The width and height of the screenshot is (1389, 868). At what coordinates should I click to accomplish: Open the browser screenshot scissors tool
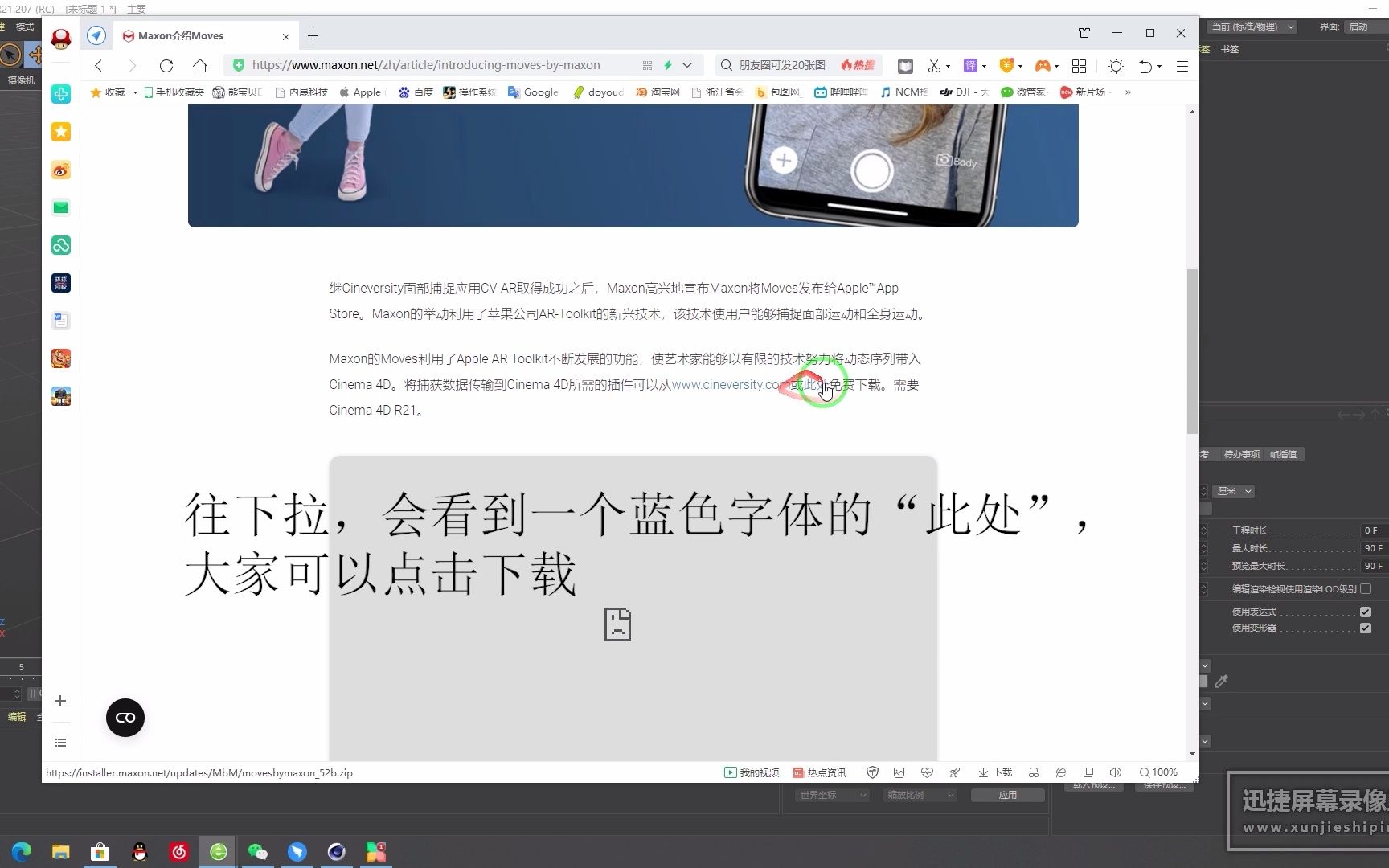click(x=935, y=66)
